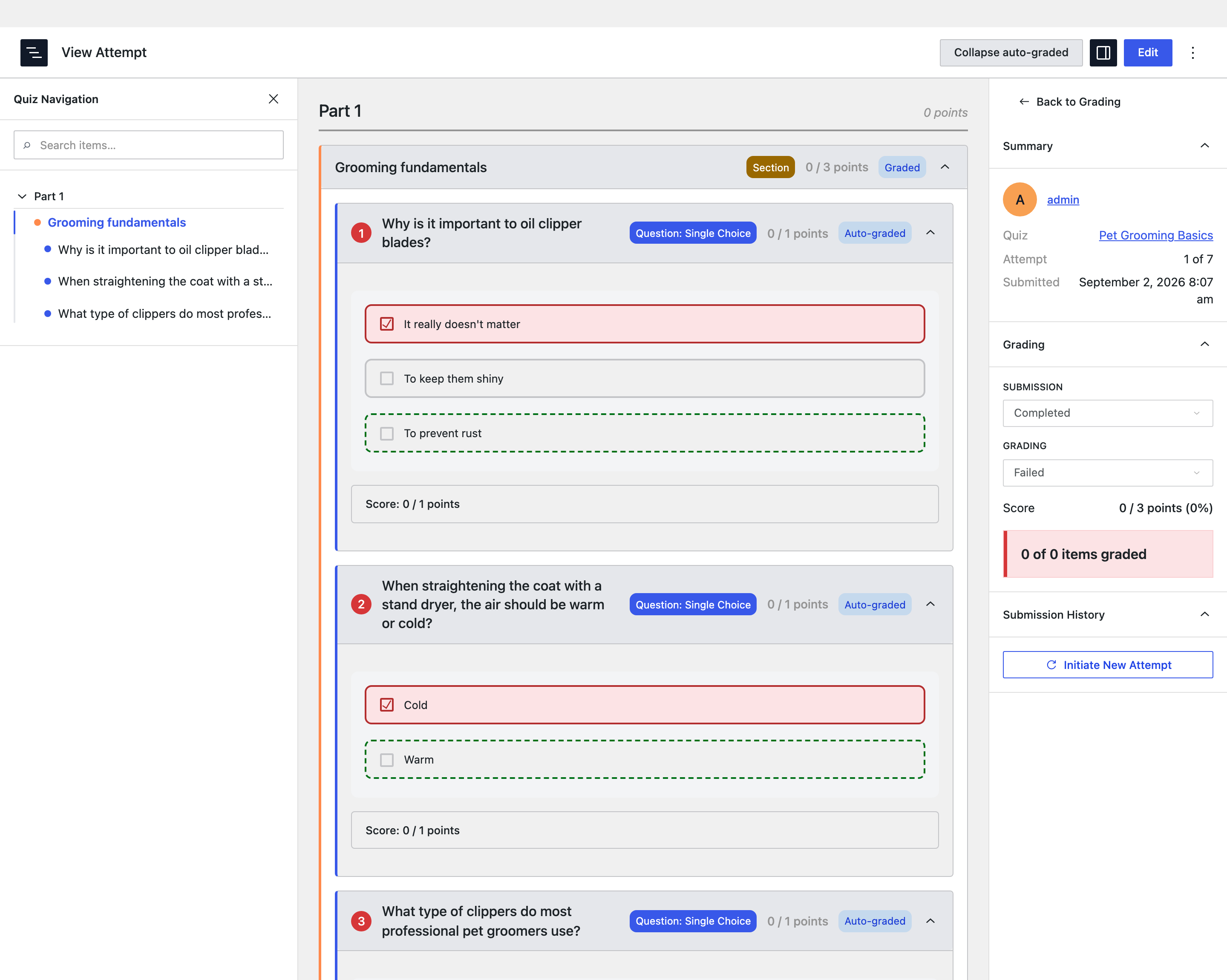Open the Pet Grooming Basics quiz link

1155,235
